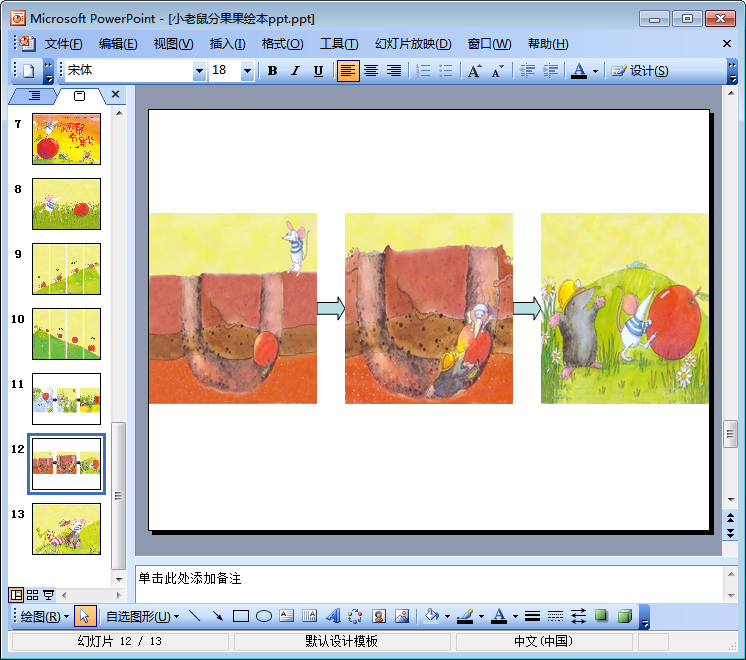Switch to Slide Sorter view
This screenshot has height=660, width=746.
[x=32, y=595]
